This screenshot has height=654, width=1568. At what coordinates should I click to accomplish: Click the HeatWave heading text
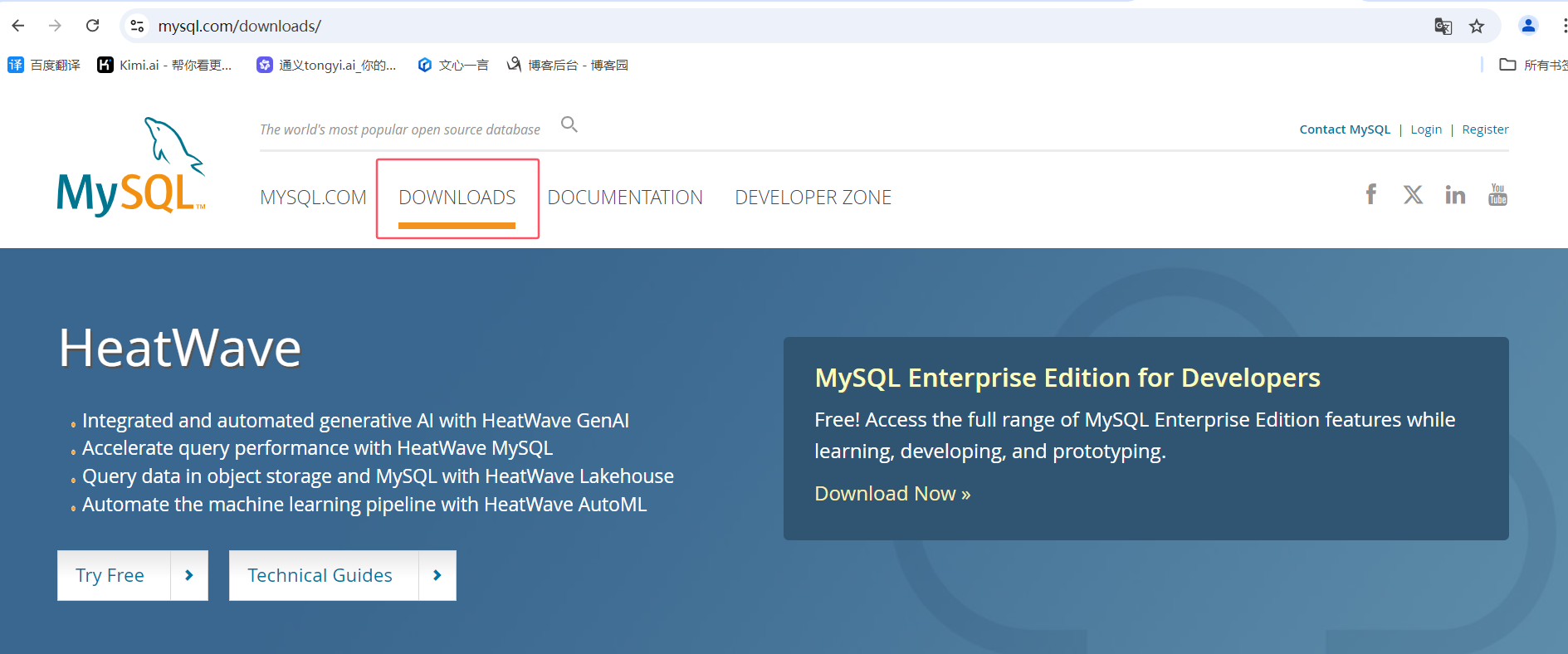click(180, 348)
